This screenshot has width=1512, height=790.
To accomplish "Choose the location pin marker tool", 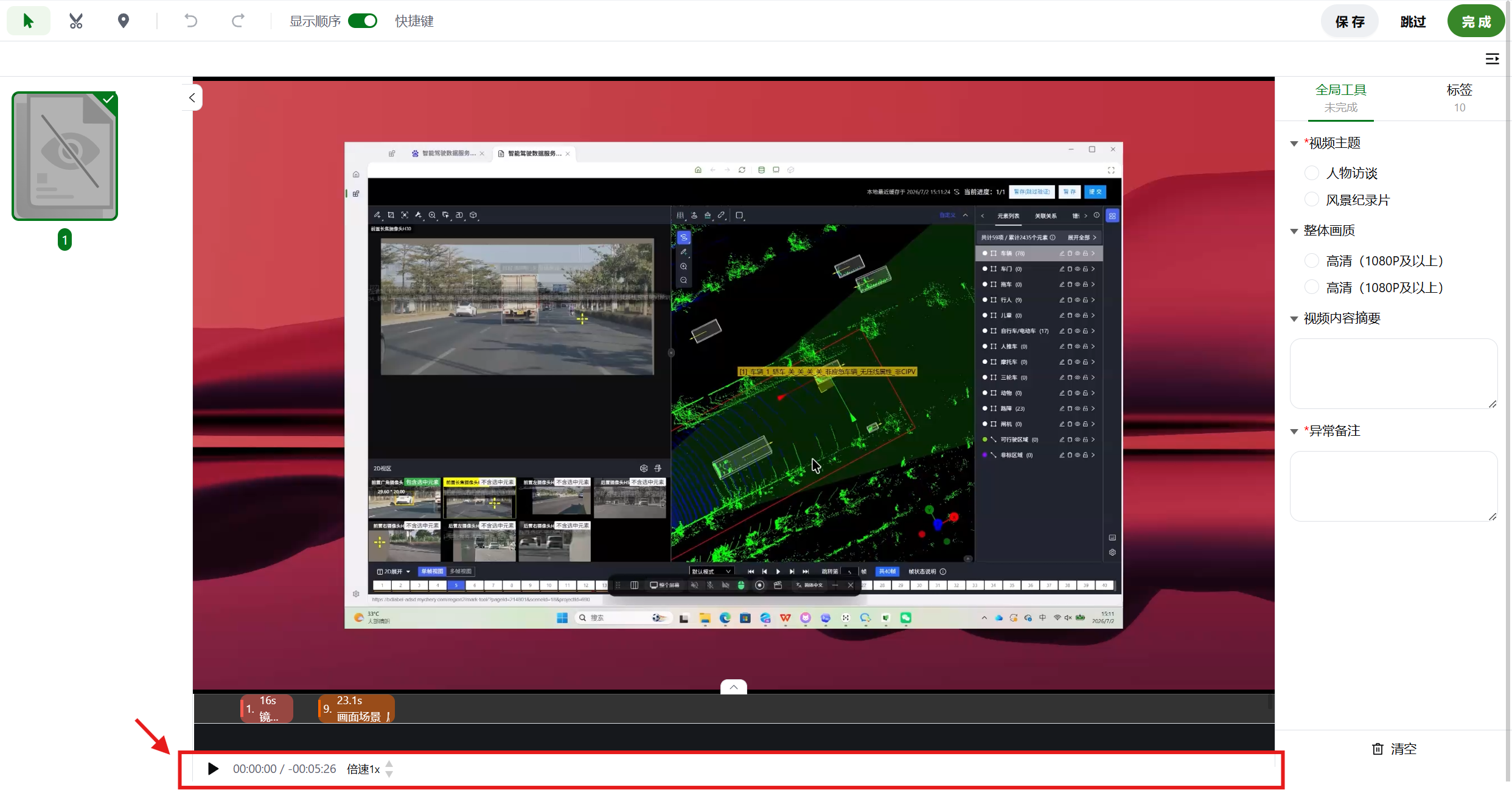I will 124,21.
